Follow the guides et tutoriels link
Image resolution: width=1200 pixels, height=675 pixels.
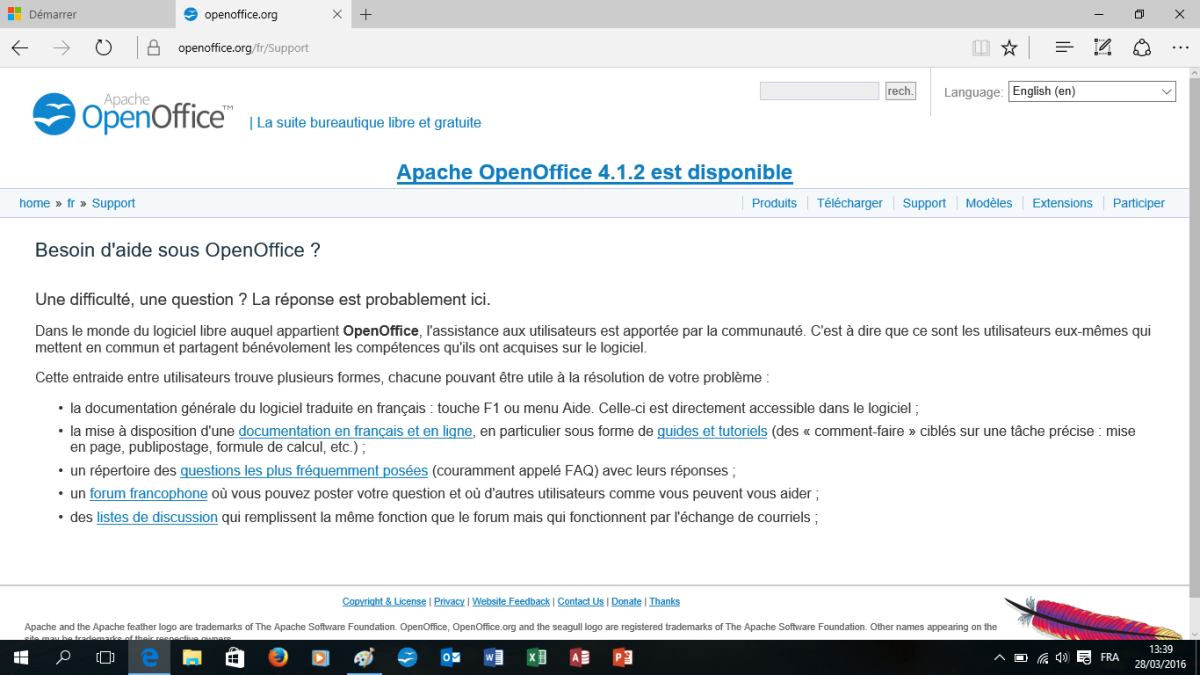(x=712, y=431)
